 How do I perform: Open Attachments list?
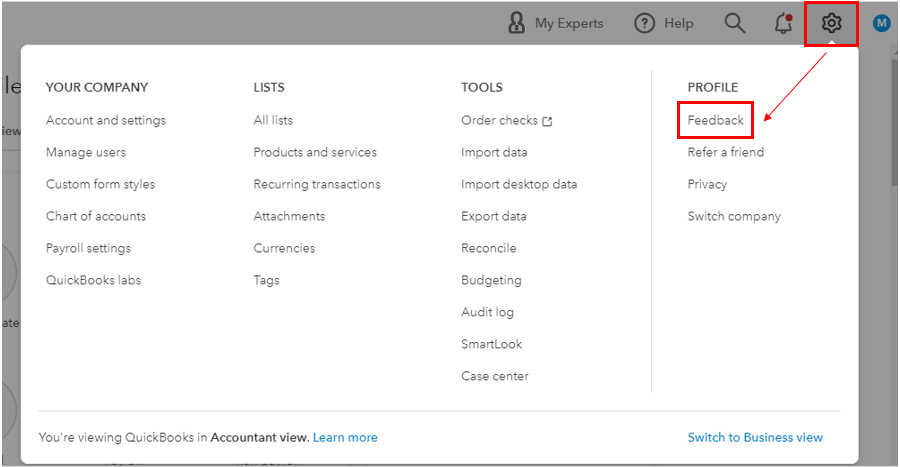click(289, 216)
